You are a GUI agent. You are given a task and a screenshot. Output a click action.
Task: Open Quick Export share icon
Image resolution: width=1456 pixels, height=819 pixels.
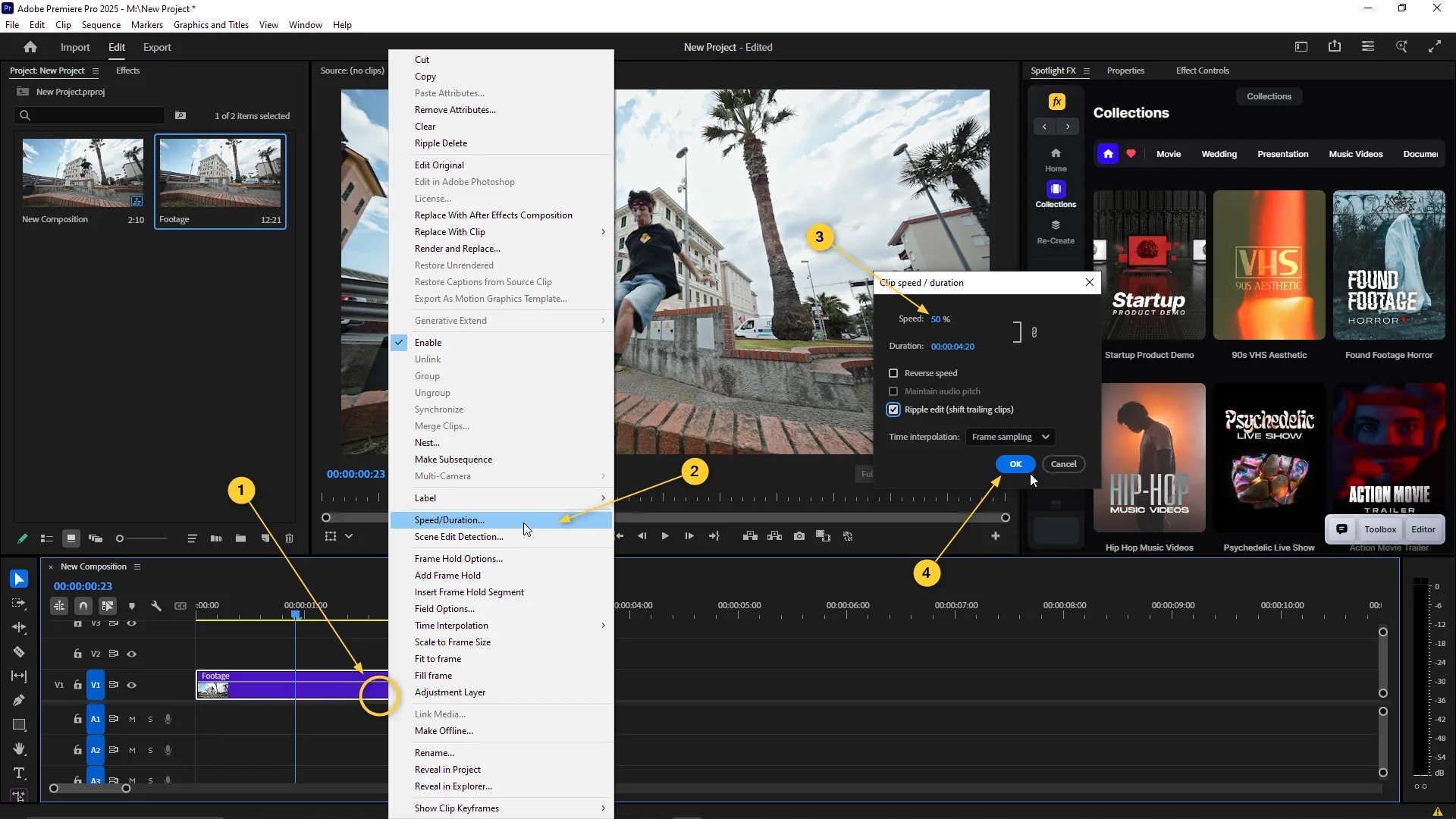click(1335, 47)
